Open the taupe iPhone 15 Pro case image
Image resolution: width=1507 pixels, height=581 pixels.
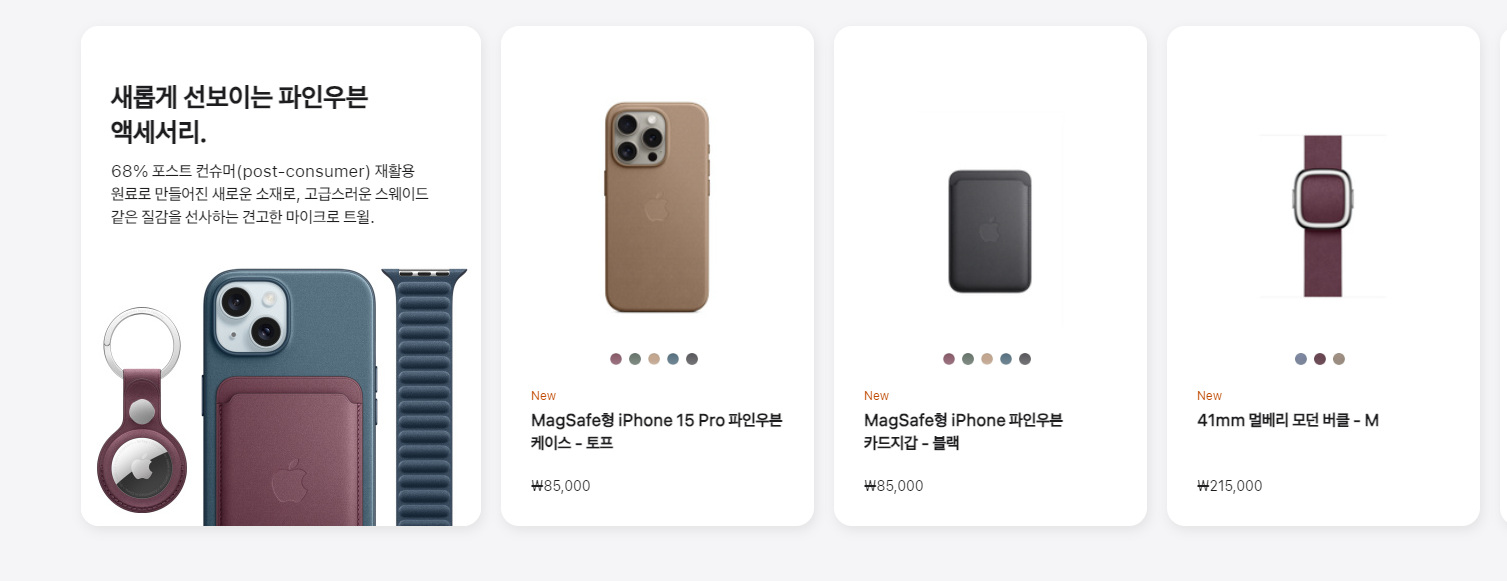657,207
